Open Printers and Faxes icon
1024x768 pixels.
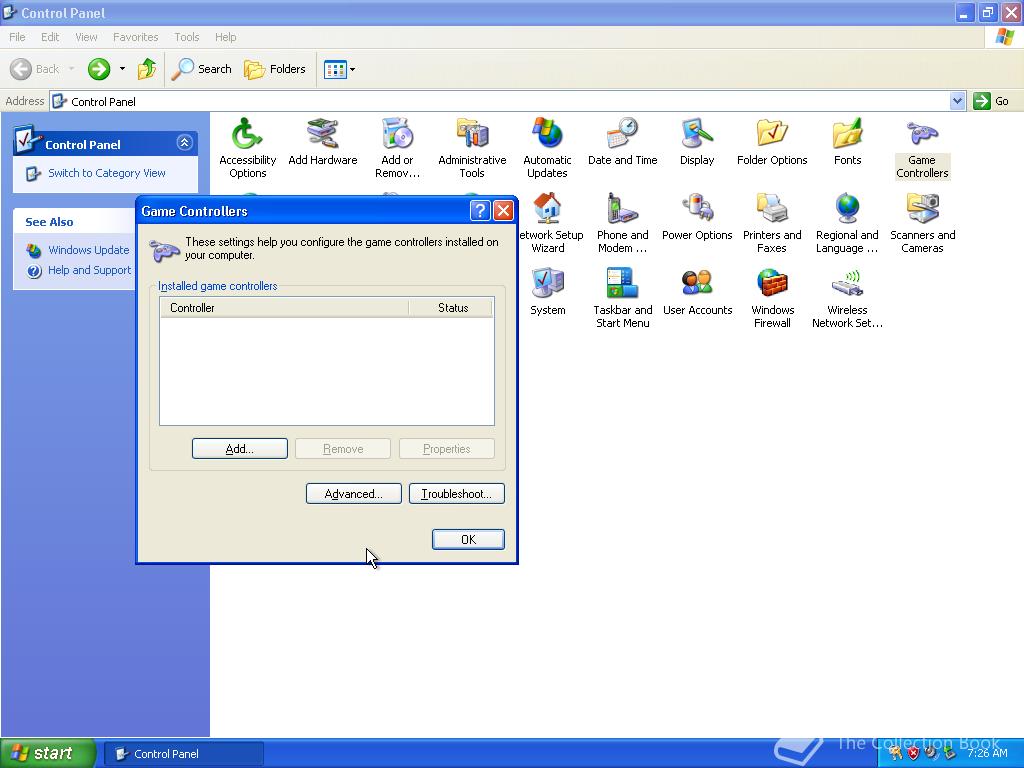(772, 223)
